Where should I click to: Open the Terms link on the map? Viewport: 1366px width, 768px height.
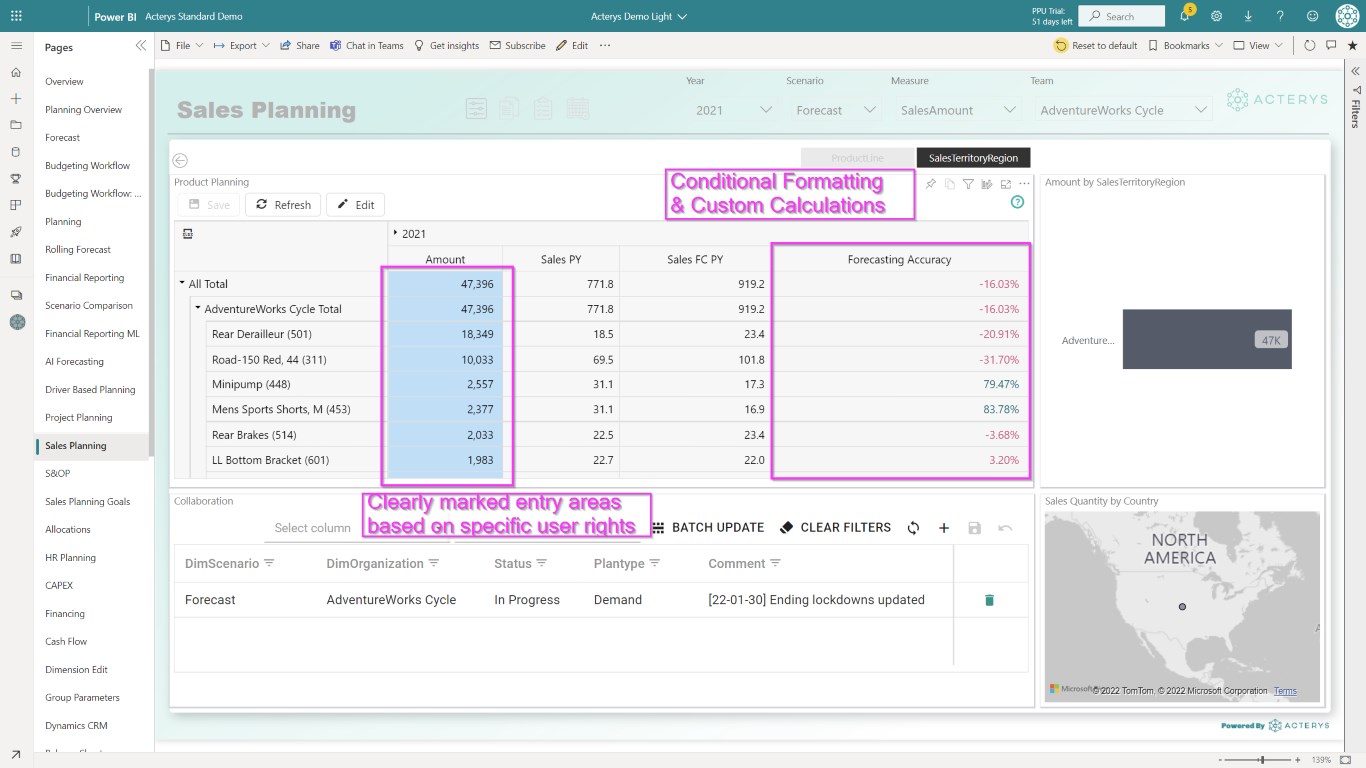tap(1285, 691)
